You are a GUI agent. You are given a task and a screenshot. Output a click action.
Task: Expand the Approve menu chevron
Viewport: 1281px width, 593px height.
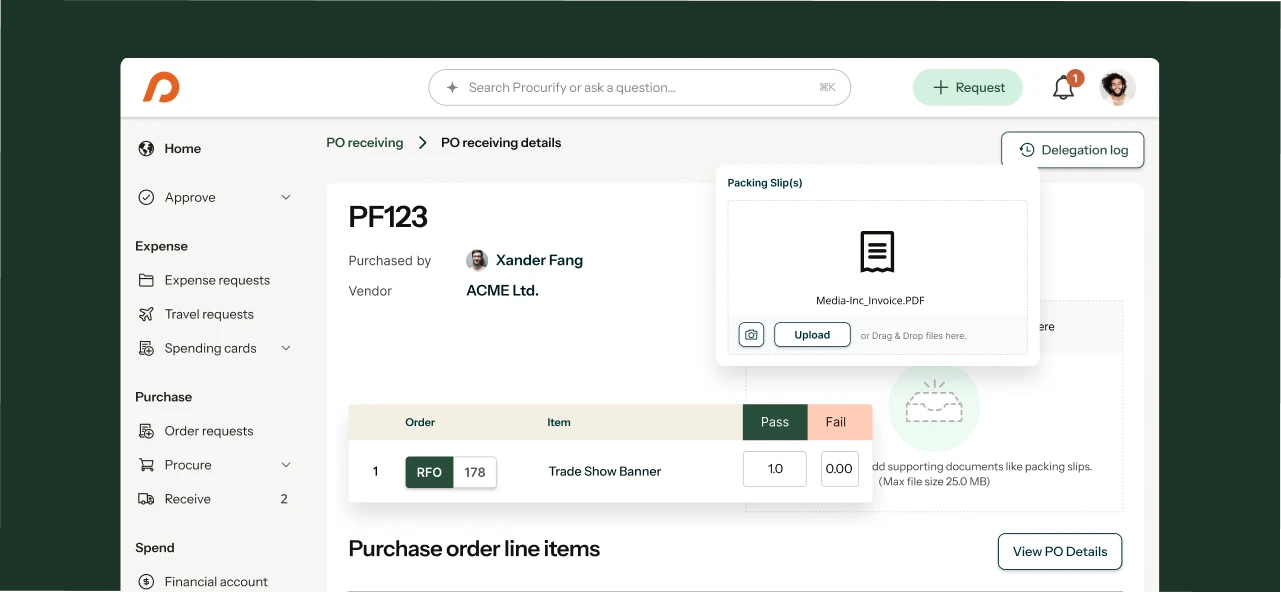(x=286, y=197)
